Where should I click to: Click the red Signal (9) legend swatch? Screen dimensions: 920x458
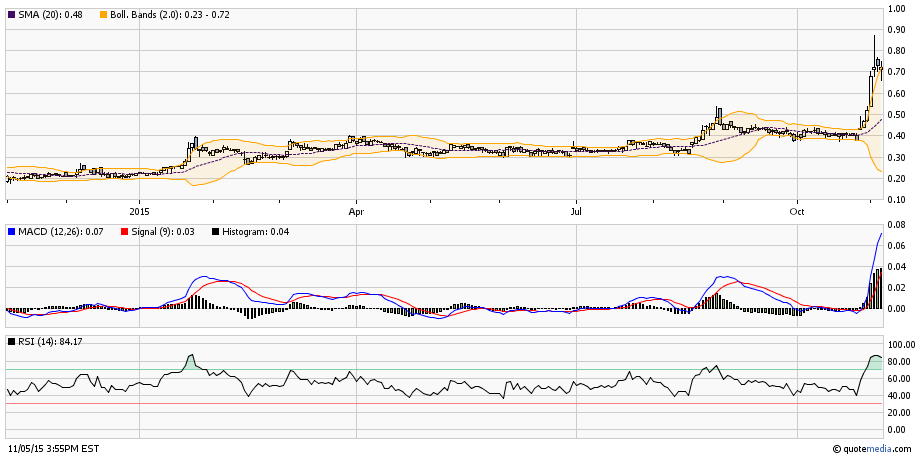click(x=123, y=233)
